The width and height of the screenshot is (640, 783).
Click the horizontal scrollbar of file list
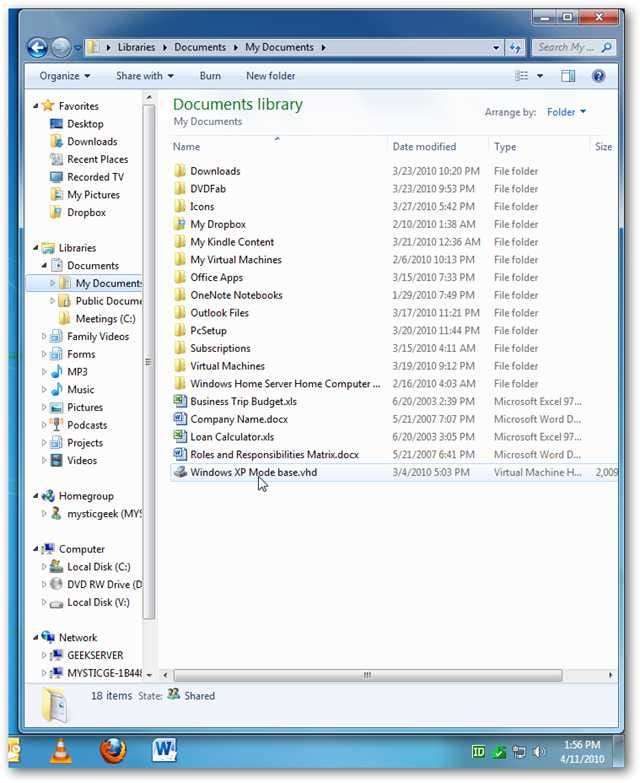[x=367, y=675]
